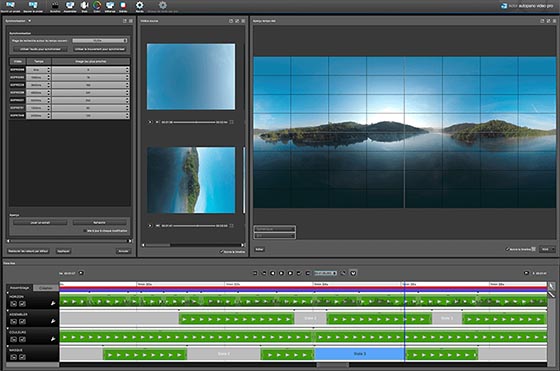560x371 pixels.
Task: Close the Vidéos source panel
Action: (x=243, y=21)
